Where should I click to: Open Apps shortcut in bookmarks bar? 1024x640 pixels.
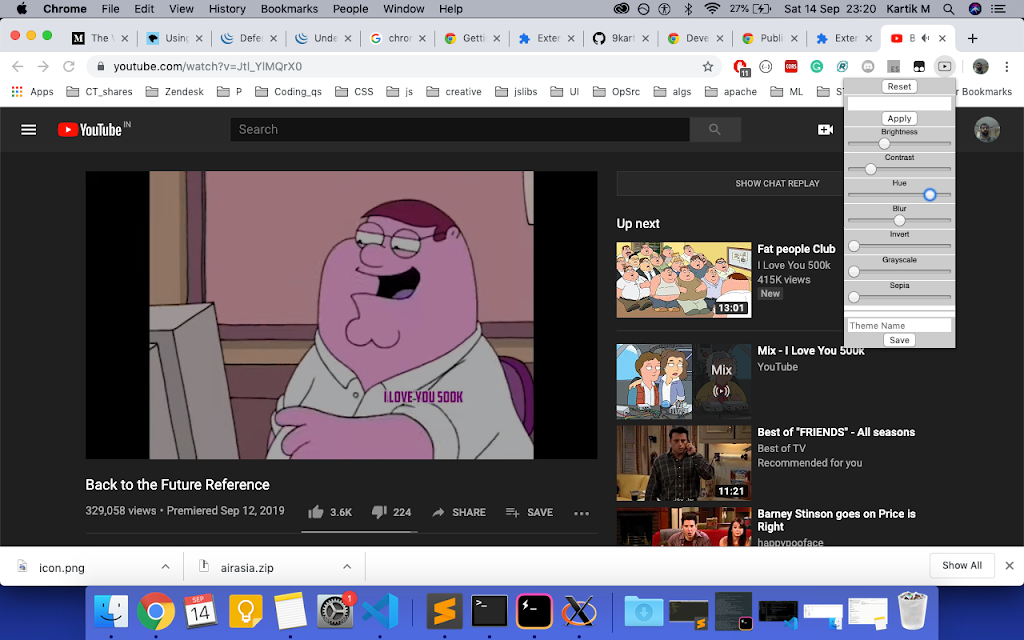click(33, 91)
